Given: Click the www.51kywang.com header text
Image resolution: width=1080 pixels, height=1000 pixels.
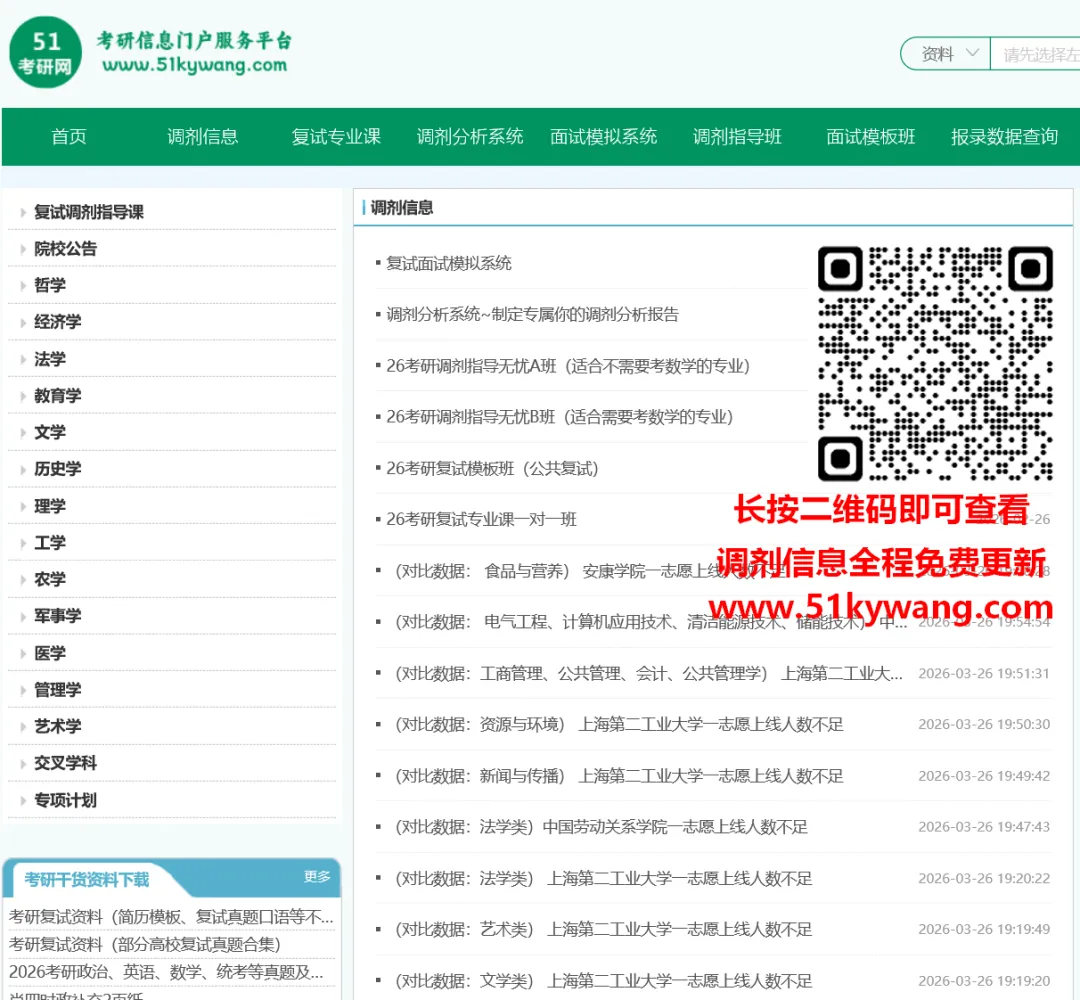Looking at the screenshot, I should 194,65.
